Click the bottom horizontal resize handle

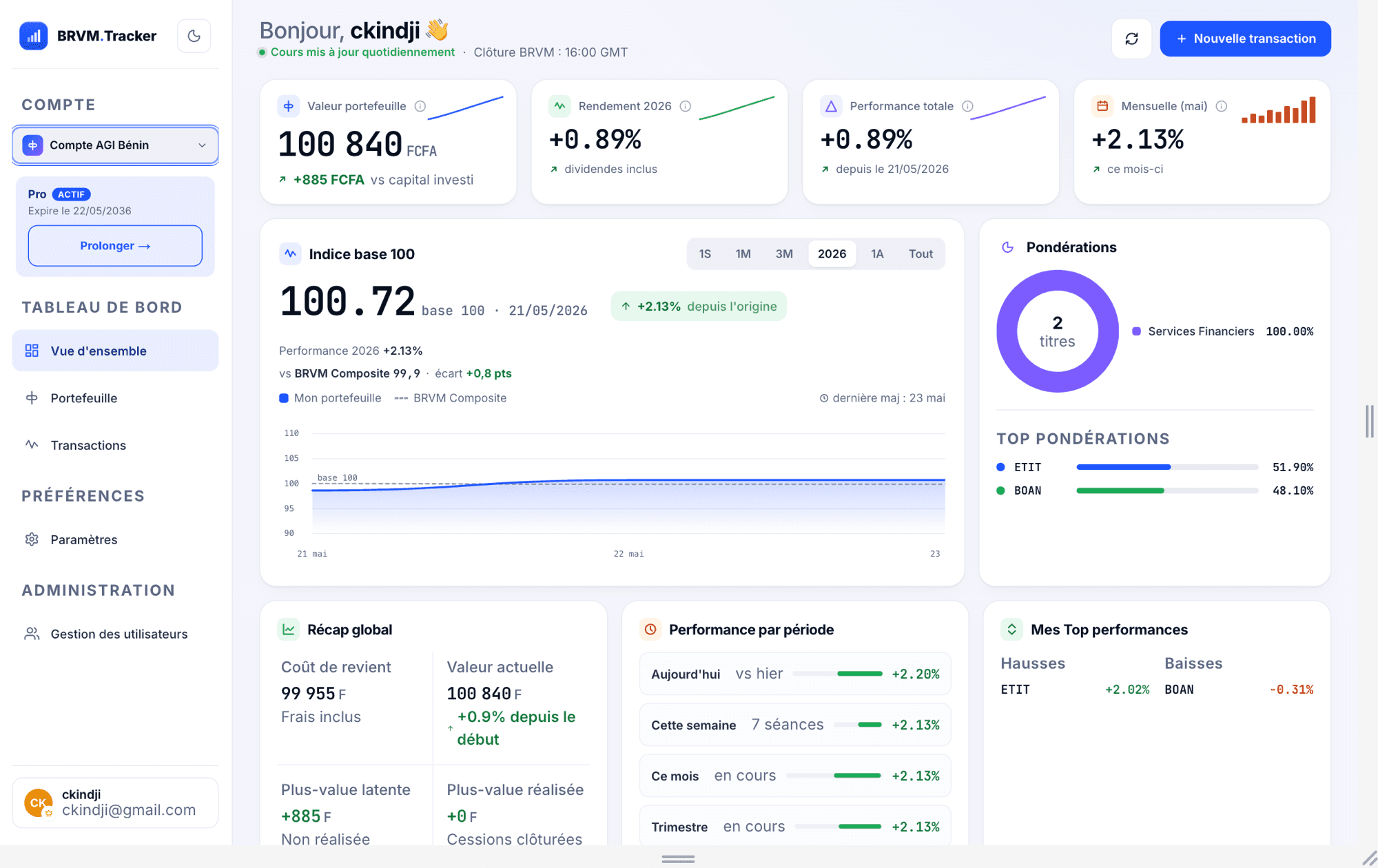[678, 859]
